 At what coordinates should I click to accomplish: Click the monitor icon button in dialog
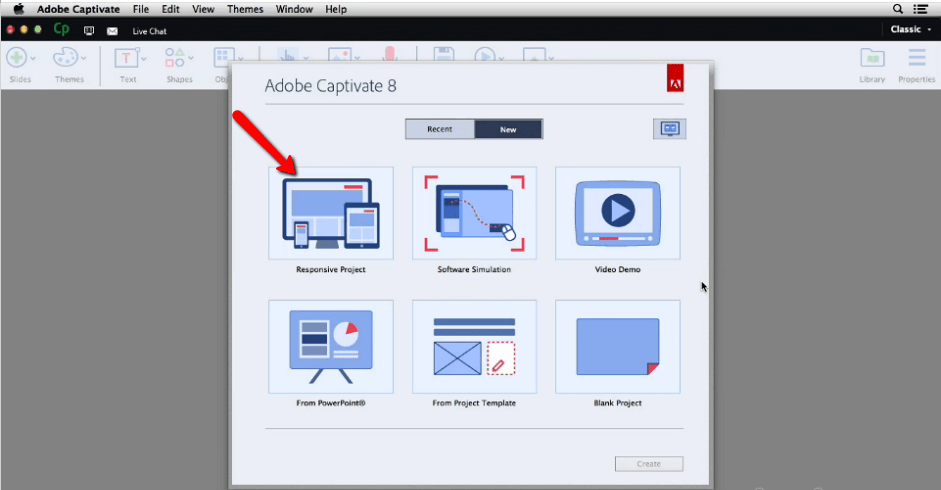click(x=670, y=129)
